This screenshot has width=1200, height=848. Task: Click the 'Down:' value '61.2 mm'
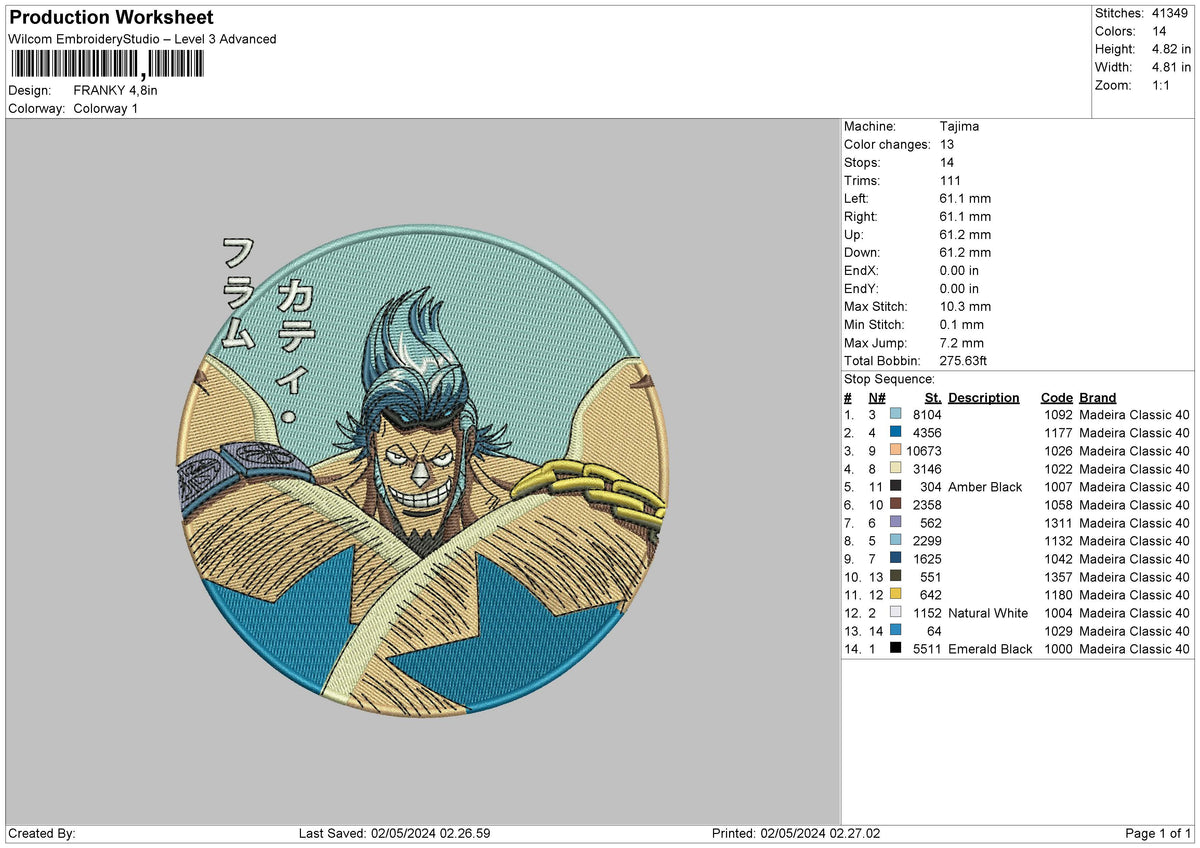966,253
